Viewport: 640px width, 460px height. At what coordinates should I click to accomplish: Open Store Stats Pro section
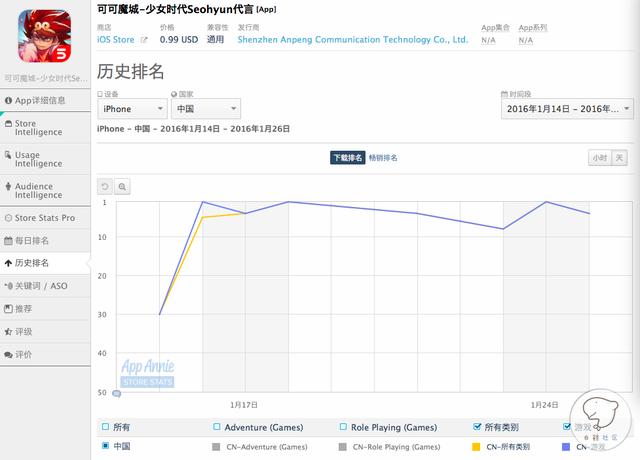[x=45, y=218]
